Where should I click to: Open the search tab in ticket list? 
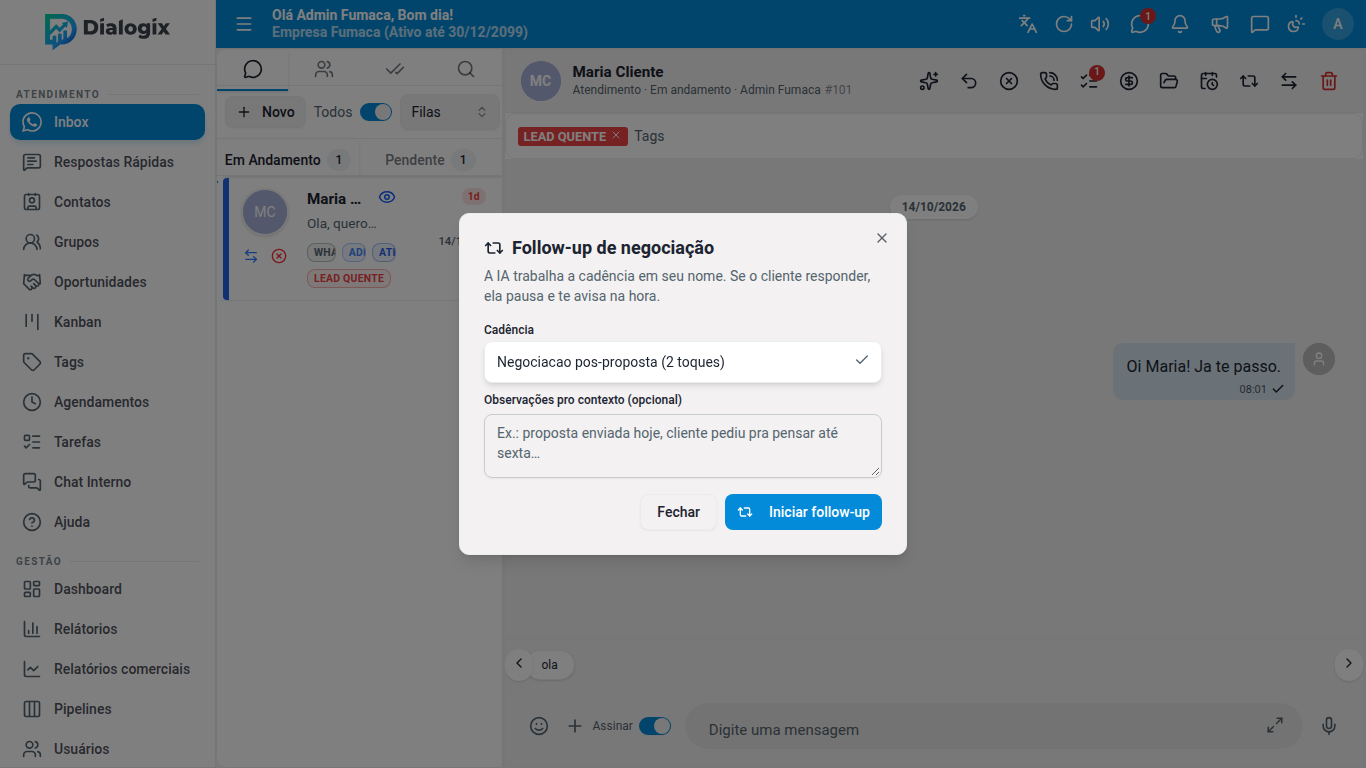coord(466,69)
